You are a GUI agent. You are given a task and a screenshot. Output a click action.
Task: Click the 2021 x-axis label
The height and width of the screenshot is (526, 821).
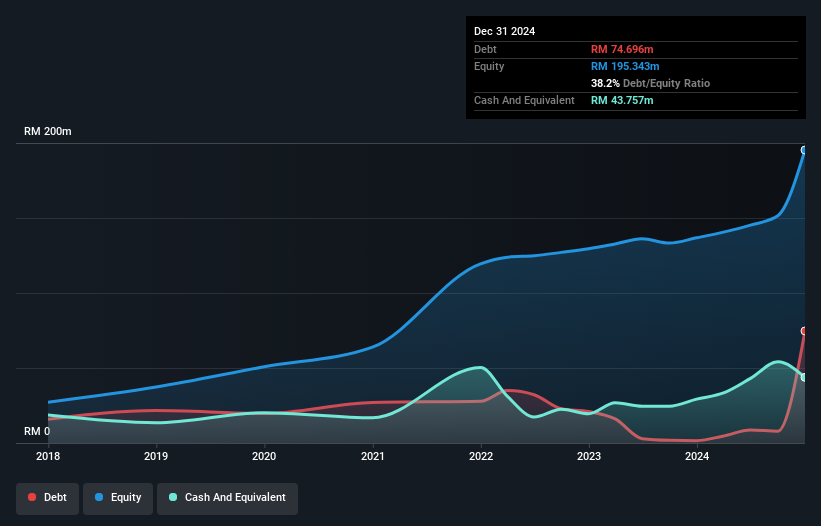pos(372,456)
